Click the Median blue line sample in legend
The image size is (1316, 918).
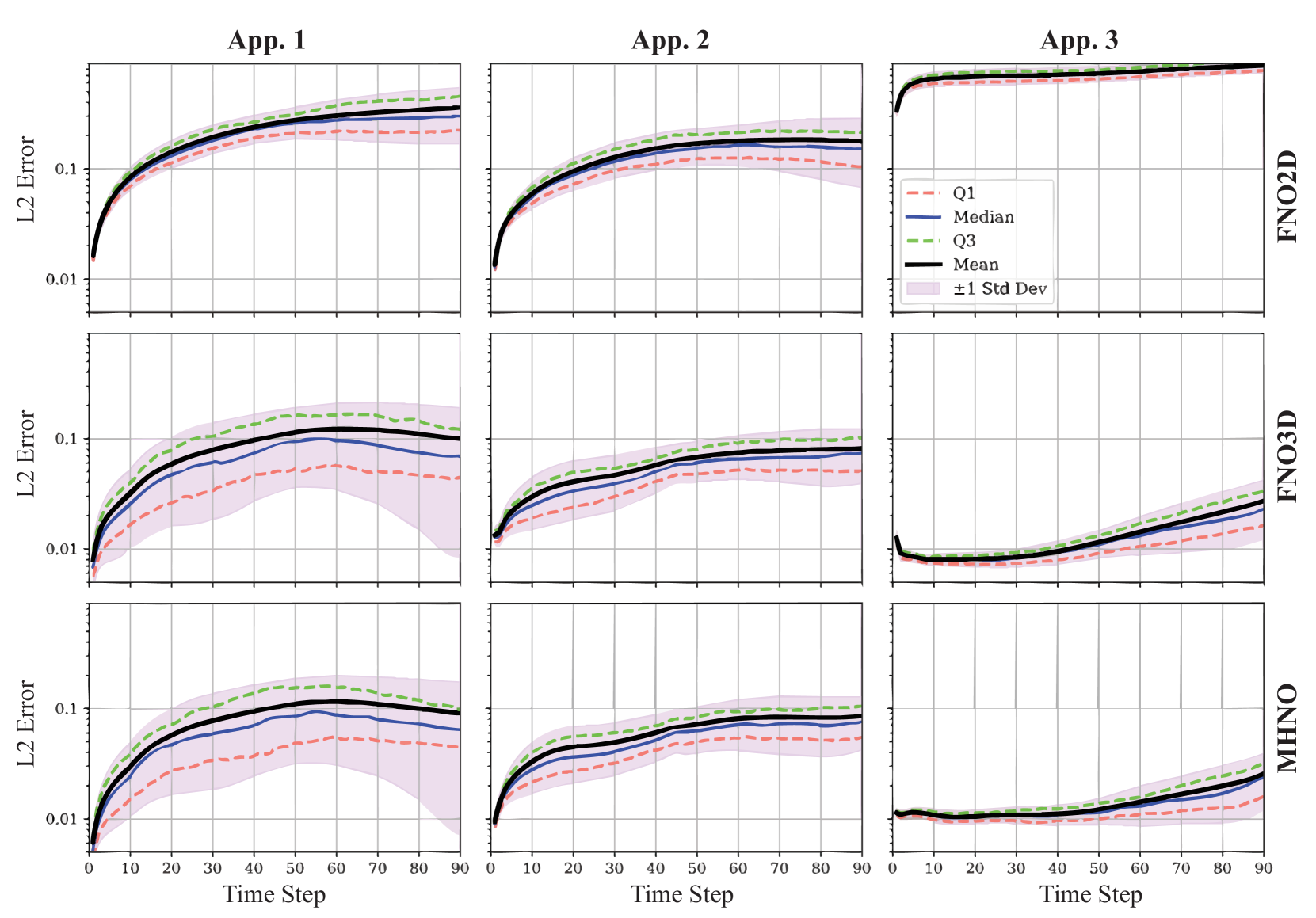tap(923, 217)
